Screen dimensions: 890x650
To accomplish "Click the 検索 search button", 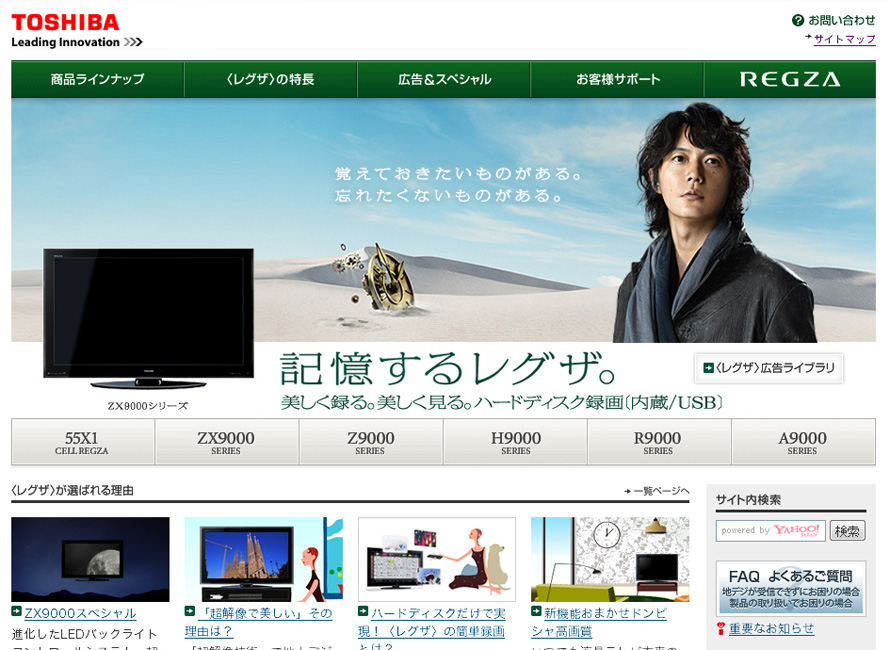I will point(847,531).
